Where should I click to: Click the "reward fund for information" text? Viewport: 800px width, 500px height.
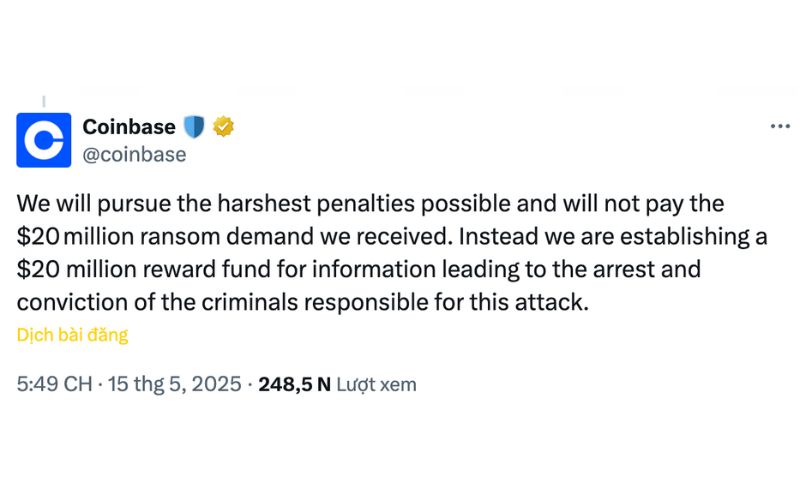(289, 269)
